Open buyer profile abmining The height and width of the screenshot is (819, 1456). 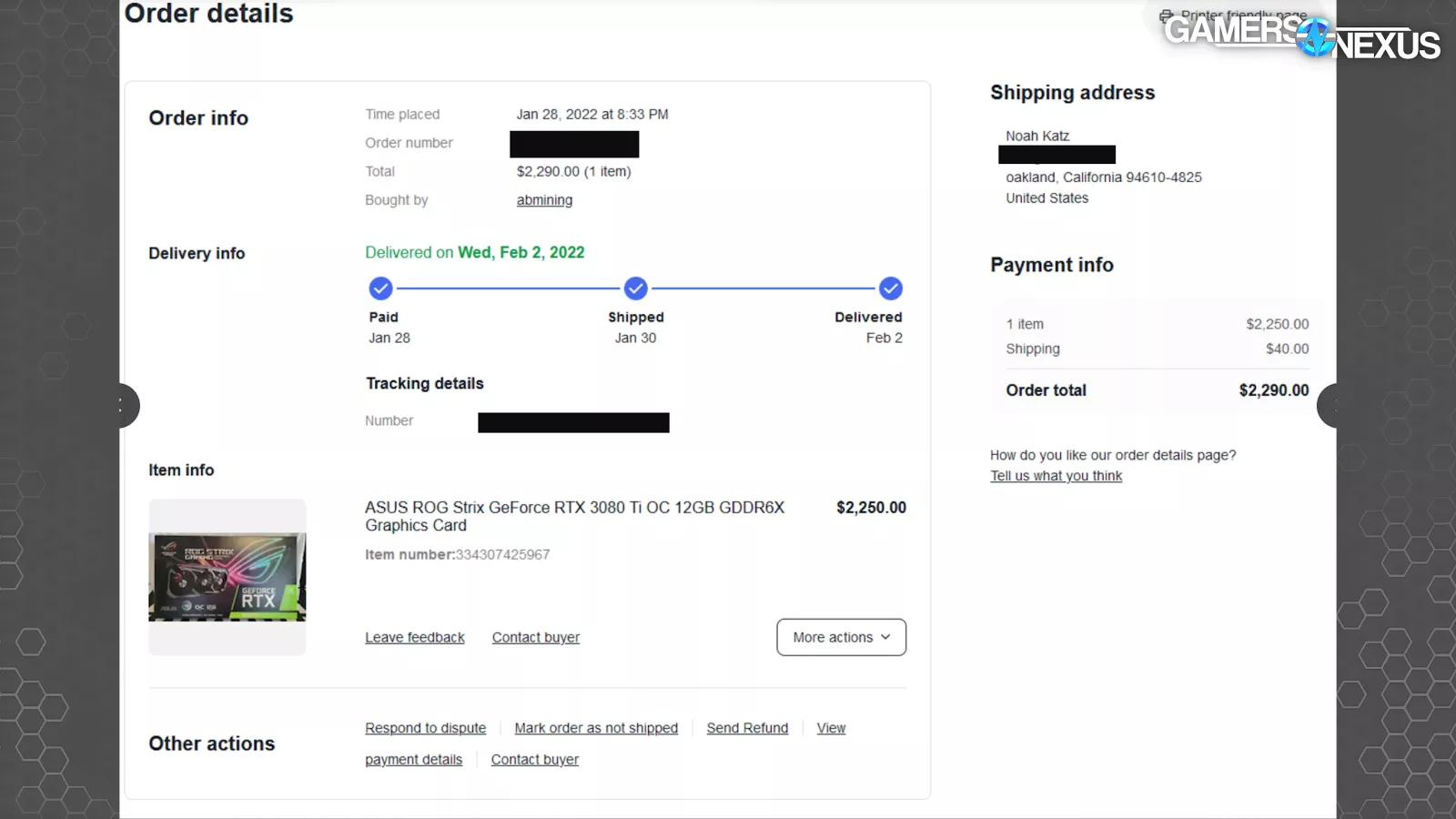pyautogui.click(x=544, y=200)
